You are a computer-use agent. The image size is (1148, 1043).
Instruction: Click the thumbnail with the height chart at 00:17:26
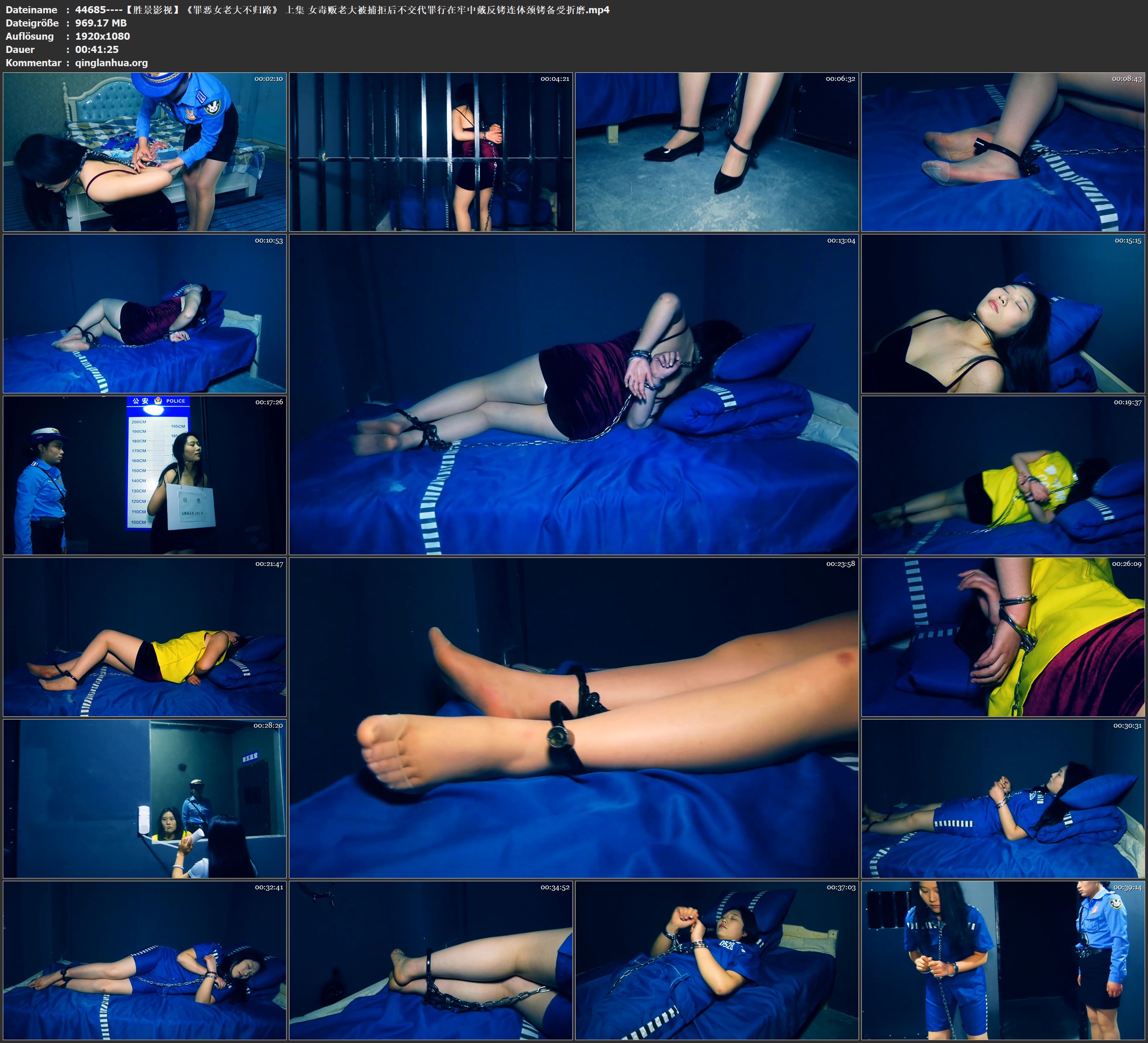[x=145, y=475]
